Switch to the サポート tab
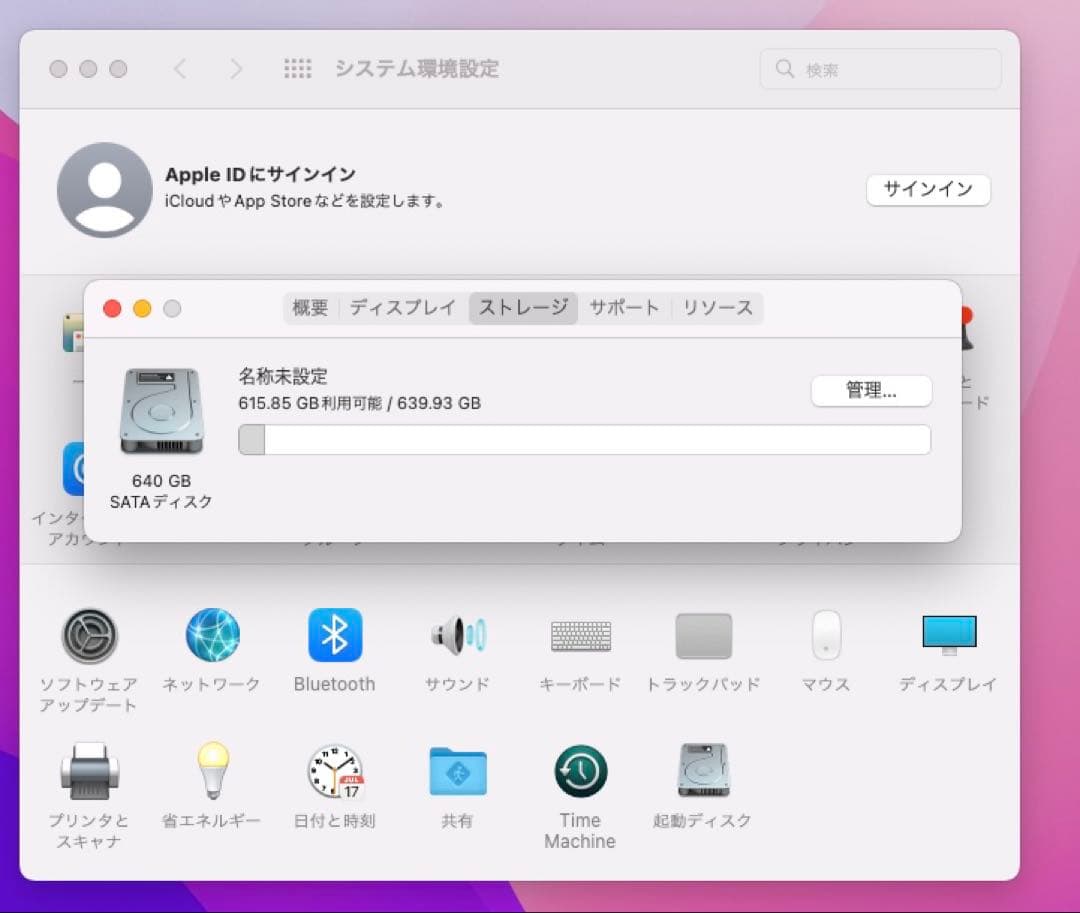Image resolution: width=1080 pixels, height=913 pixels. 624,308
